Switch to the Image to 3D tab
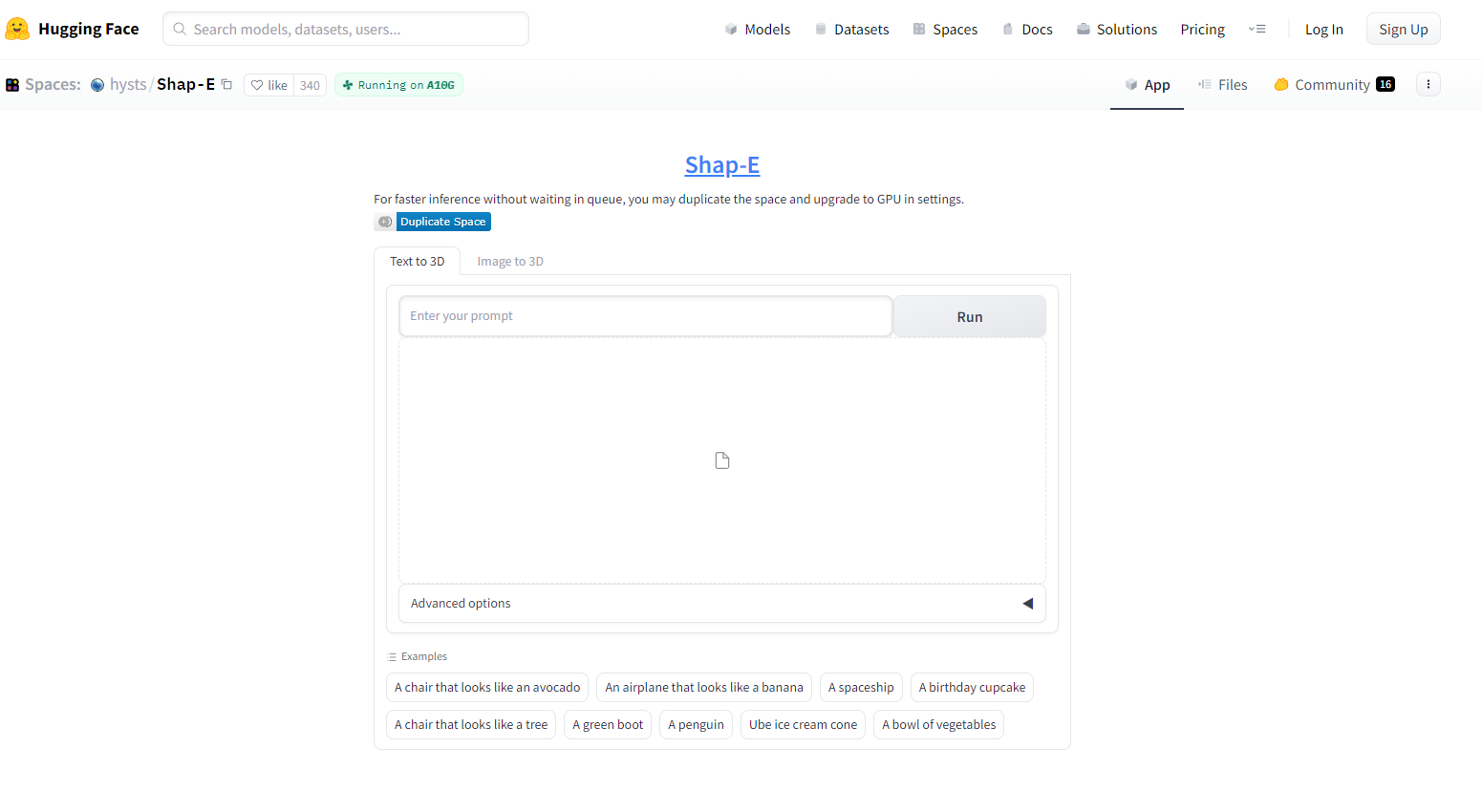Viewport: 1482px width, 812px height. [x=510, y=261]
